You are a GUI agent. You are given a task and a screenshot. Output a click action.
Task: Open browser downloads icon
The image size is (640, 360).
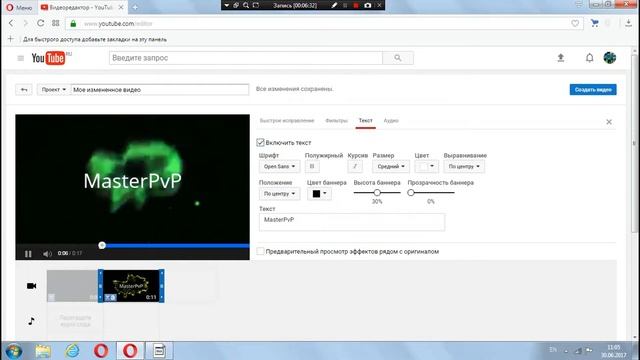tap(628, 23)
